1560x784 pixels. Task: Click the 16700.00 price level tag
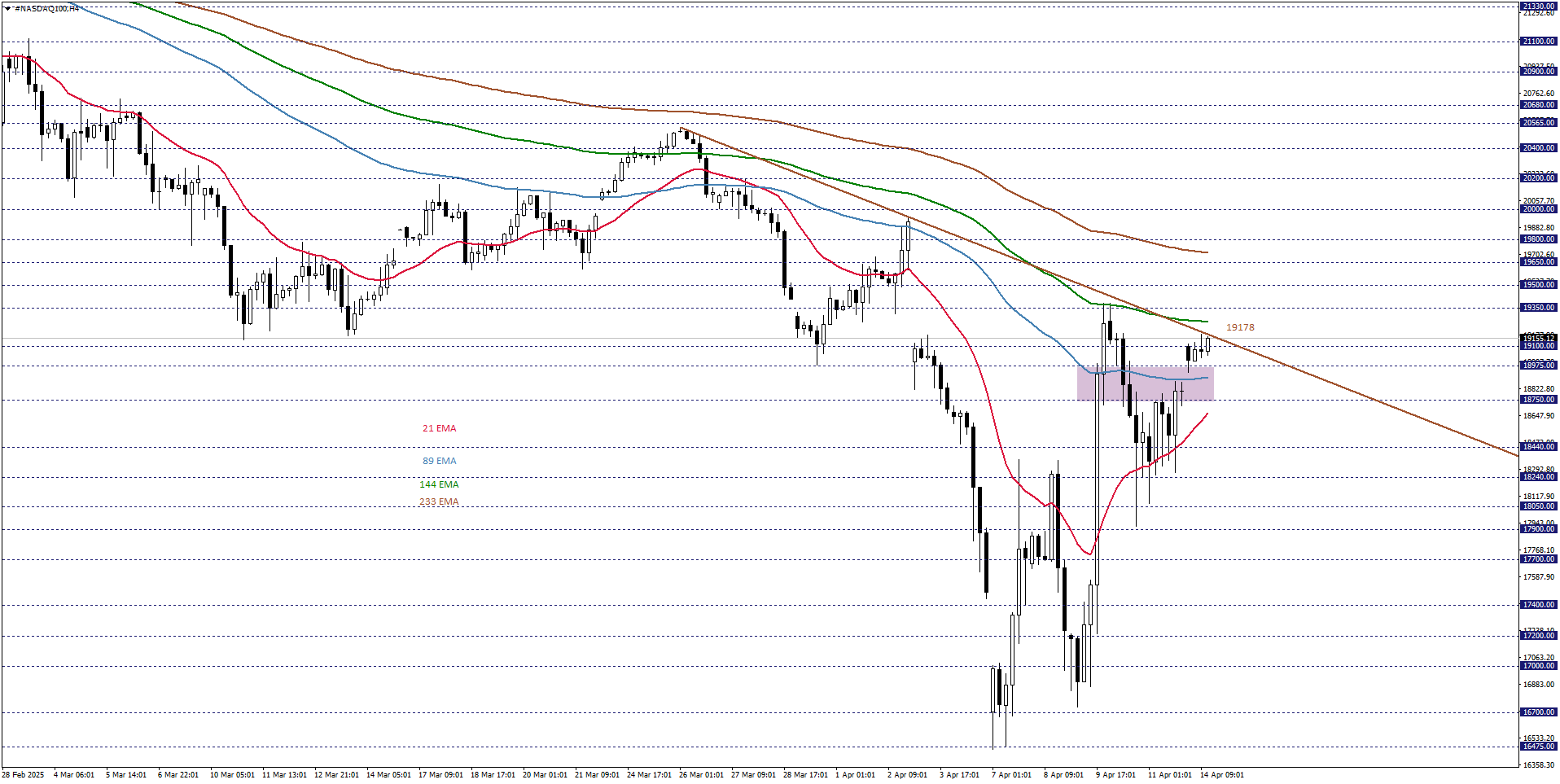point(1539,712)
